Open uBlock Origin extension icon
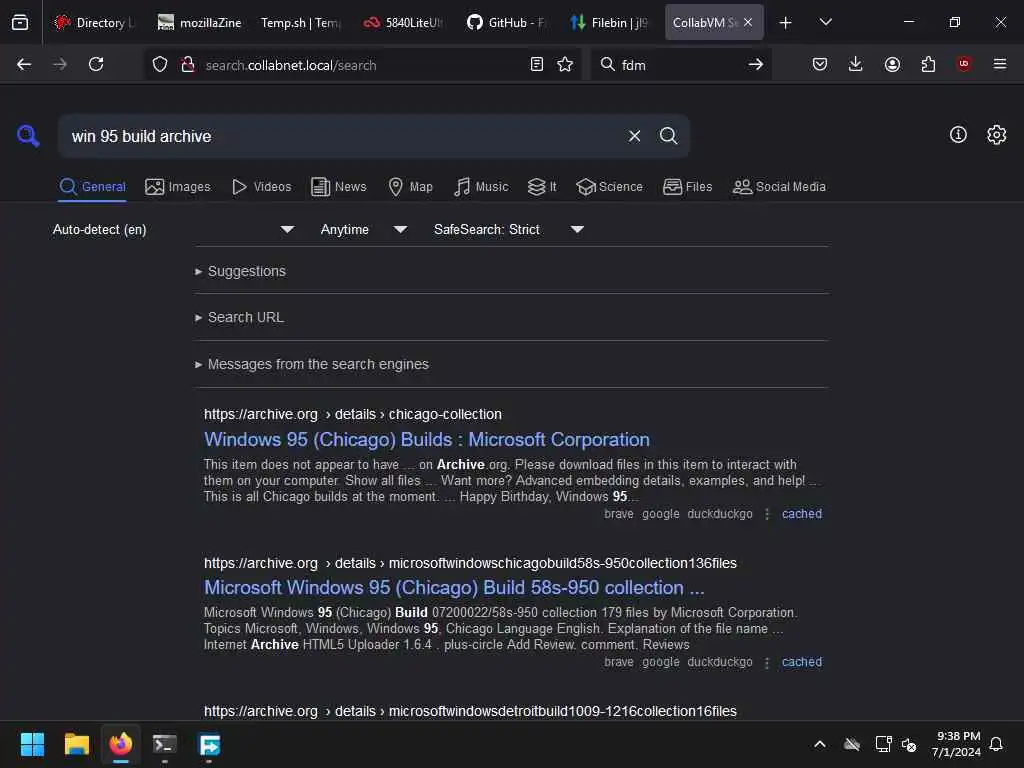 tap(963, 64)
